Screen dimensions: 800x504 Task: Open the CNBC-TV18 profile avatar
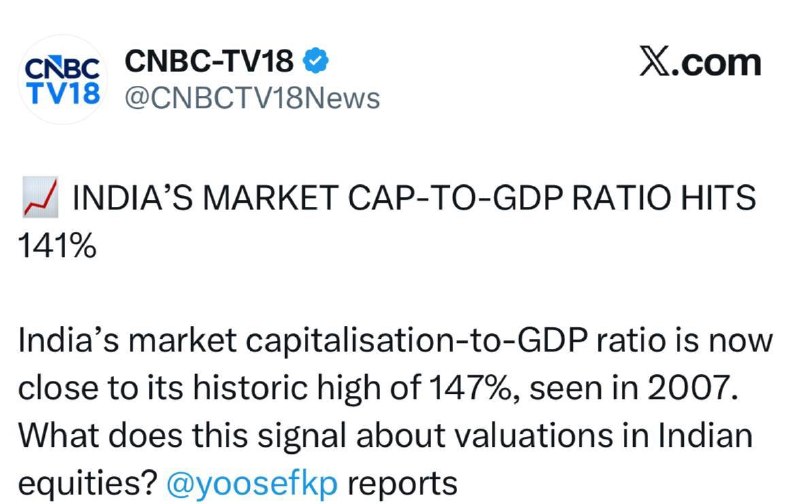[x=62, y=80]
